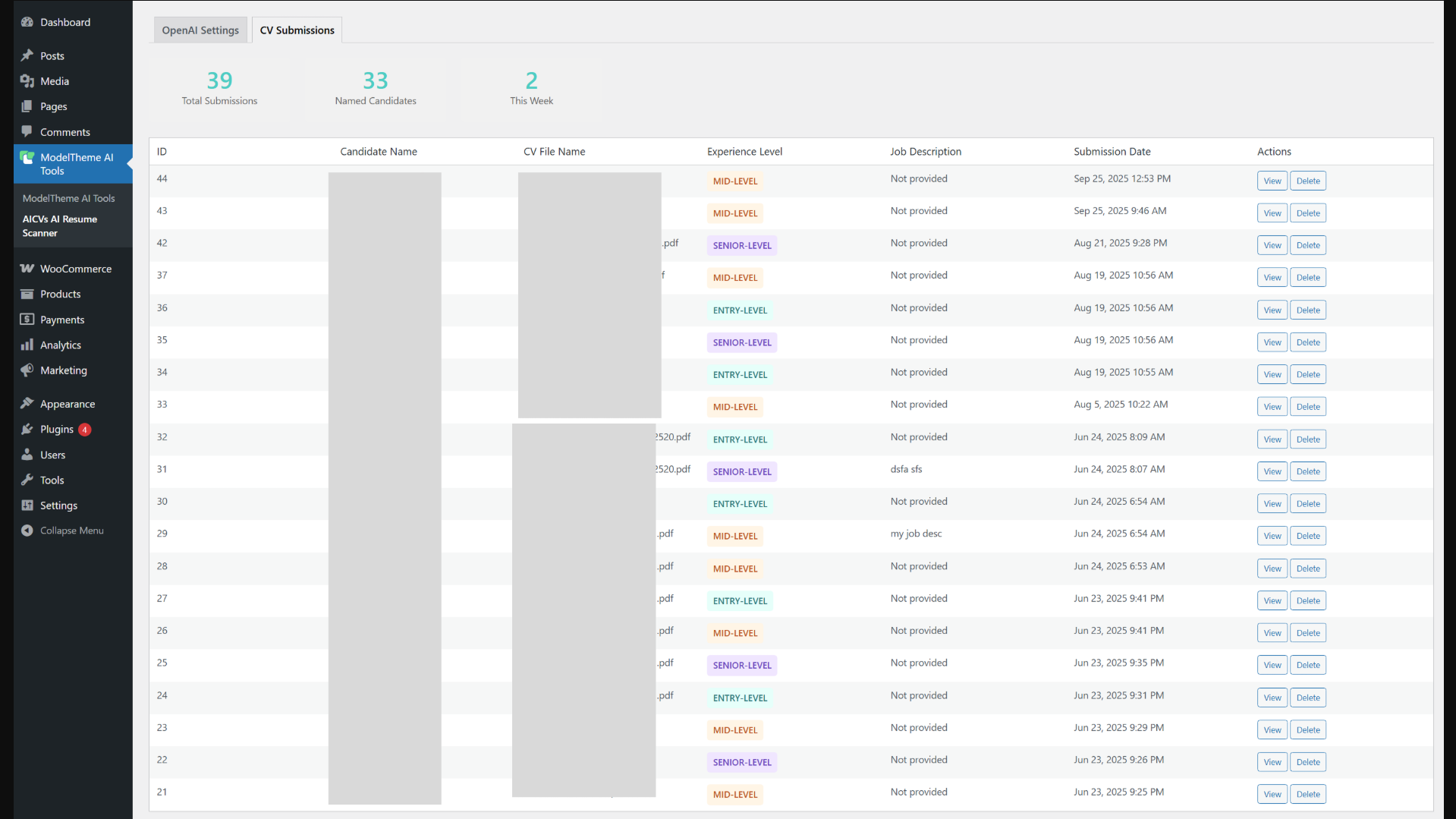The height and width of the screenshot is (819, 1456).
Task: Click the Marketing megaphone icon
Action: click(27, 370)
